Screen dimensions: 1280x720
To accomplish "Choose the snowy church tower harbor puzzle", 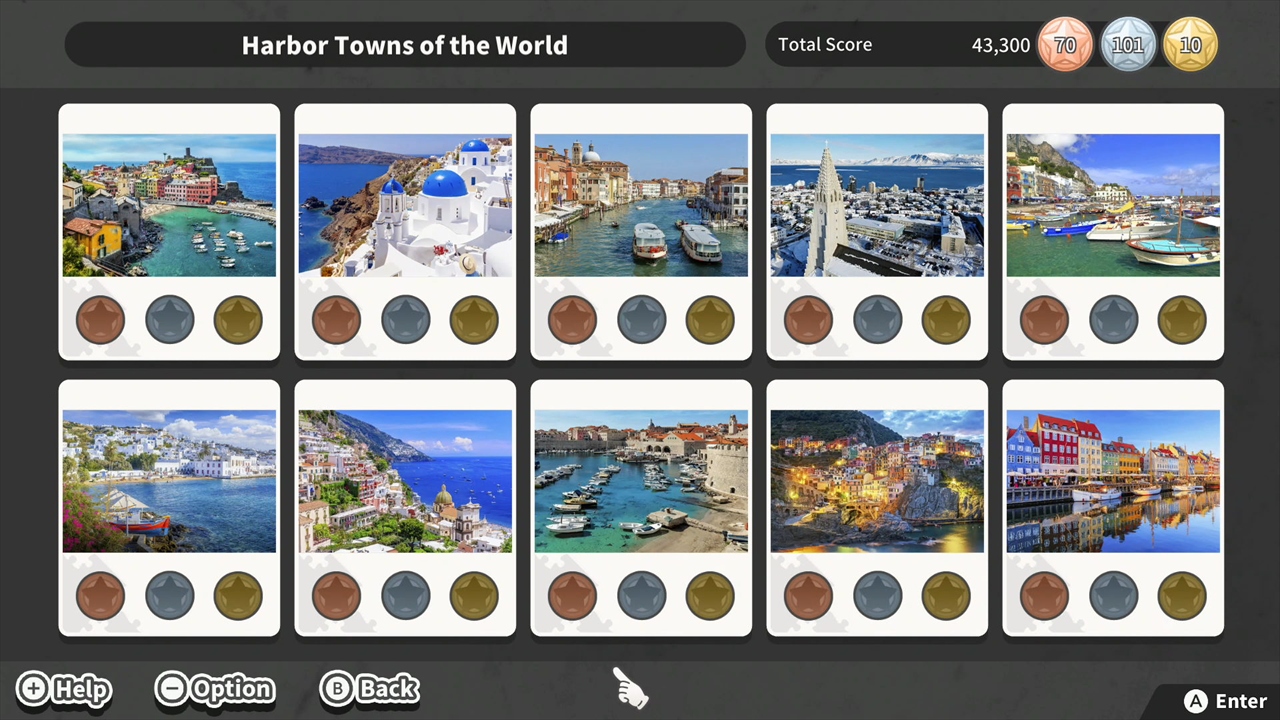I will [877, 205].
